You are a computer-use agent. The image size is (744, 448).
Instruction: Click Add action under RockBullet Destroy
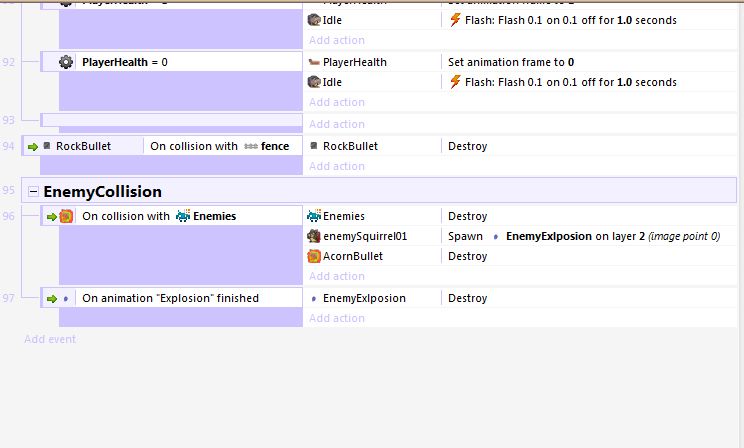(x=337, y=166)
